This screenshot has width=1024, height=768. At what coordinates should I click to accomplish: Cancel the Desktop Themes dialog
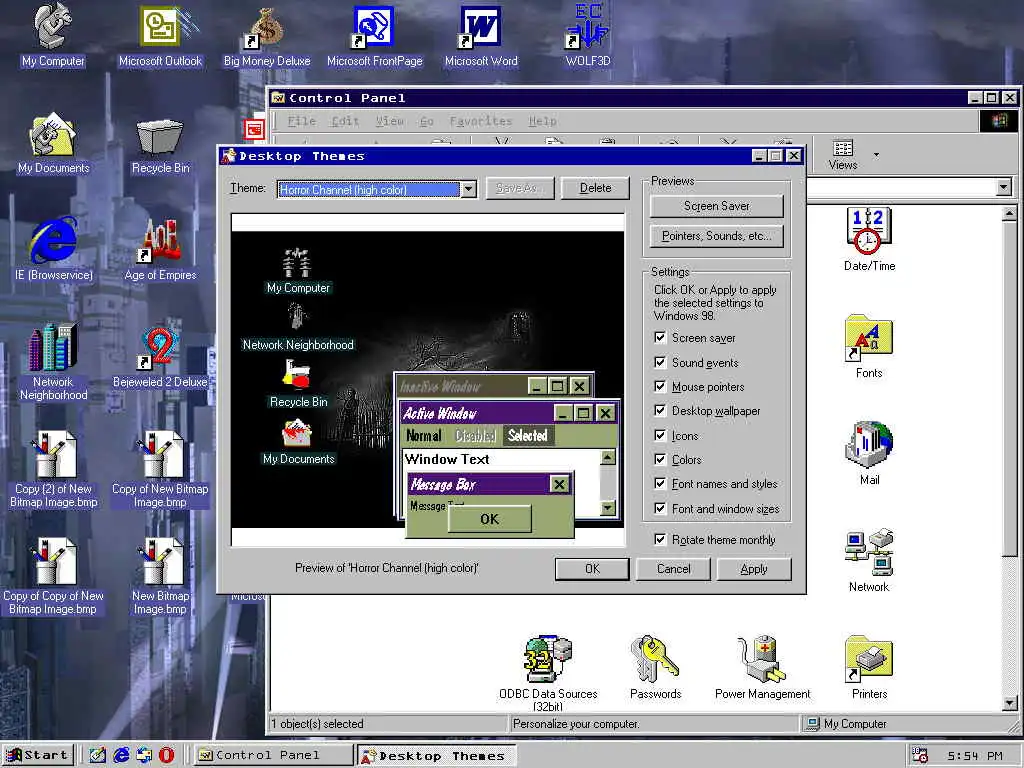pyautogui.click(x=673, y=569)
